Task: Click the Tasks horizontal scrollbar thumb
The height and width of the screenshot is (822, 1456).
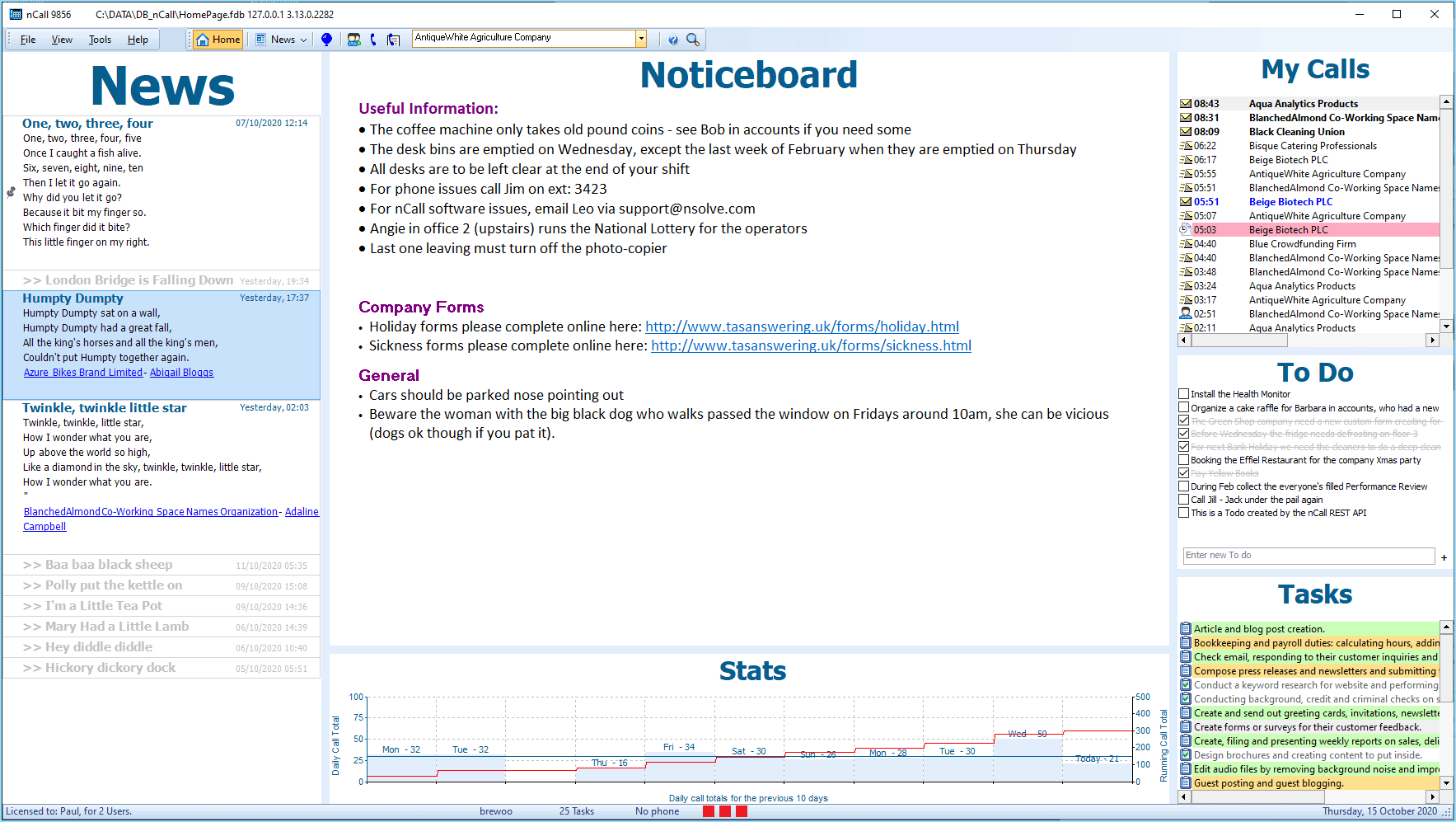Action: click(1257, 797)
